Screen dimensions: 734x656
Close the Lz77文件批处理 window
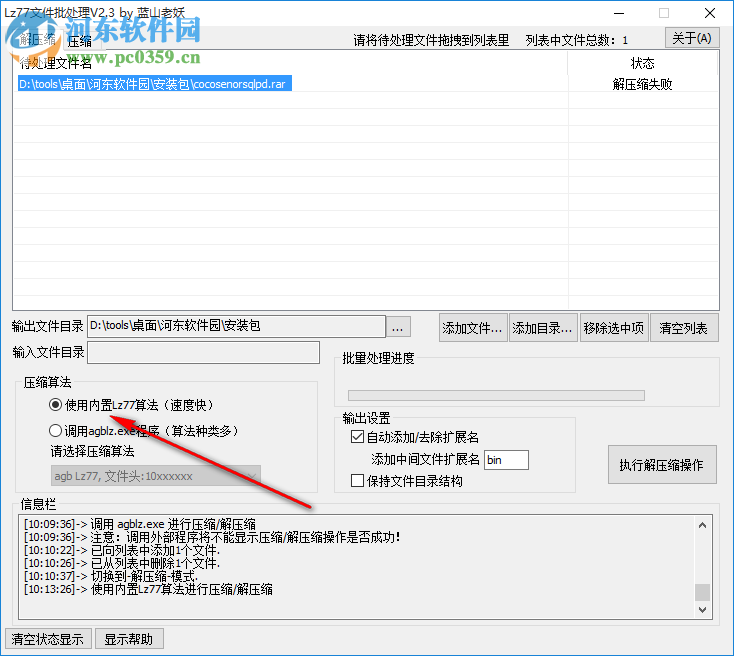pyautogui.click(x=710, y=13)
